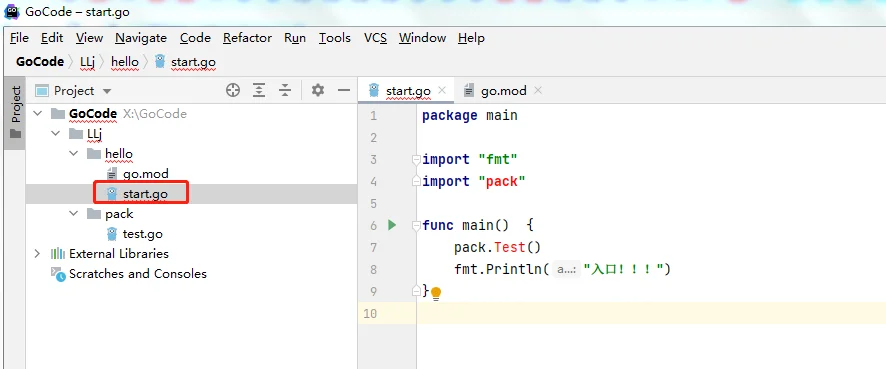Select External Libraries in tree
886x369 pixels.
click(x=119, y=254)
